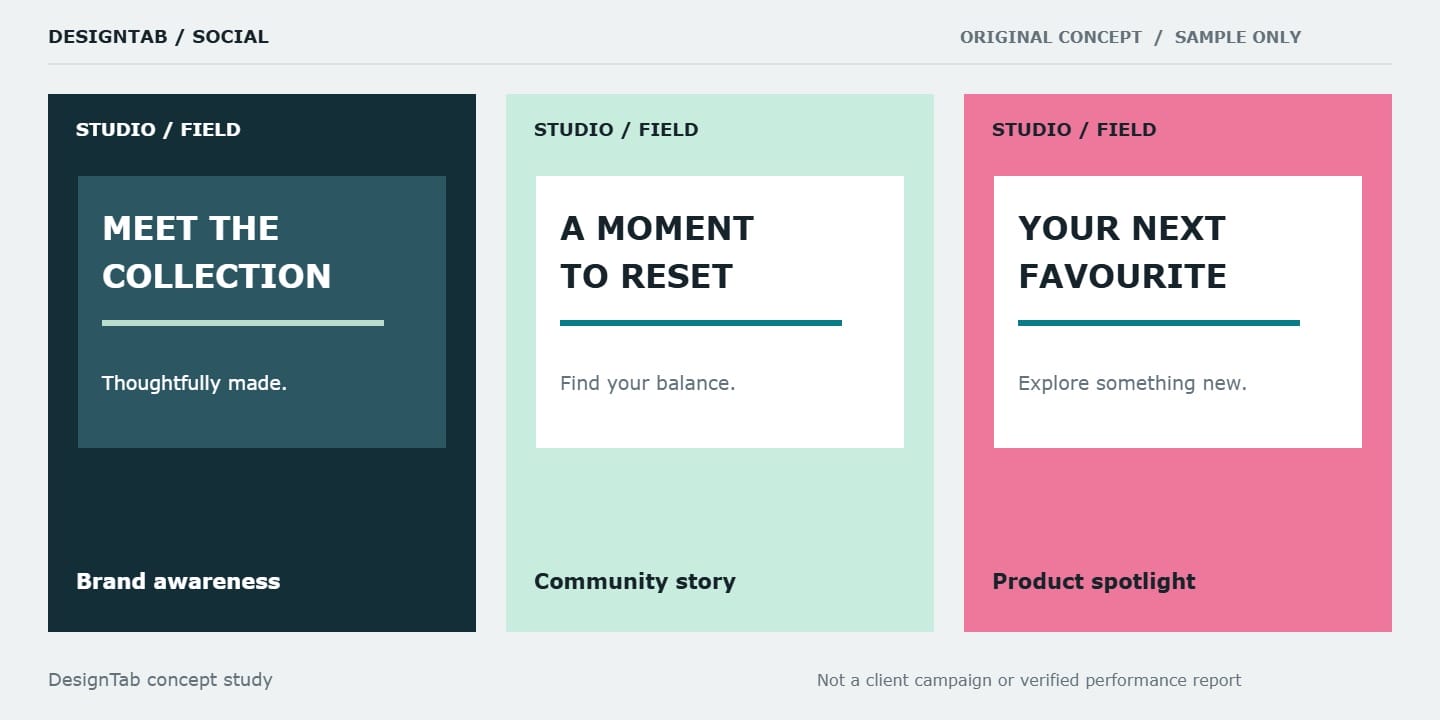
Task: Click the "DESIGNTAB / SOCIAL" header title
Action: coord(158,37)
